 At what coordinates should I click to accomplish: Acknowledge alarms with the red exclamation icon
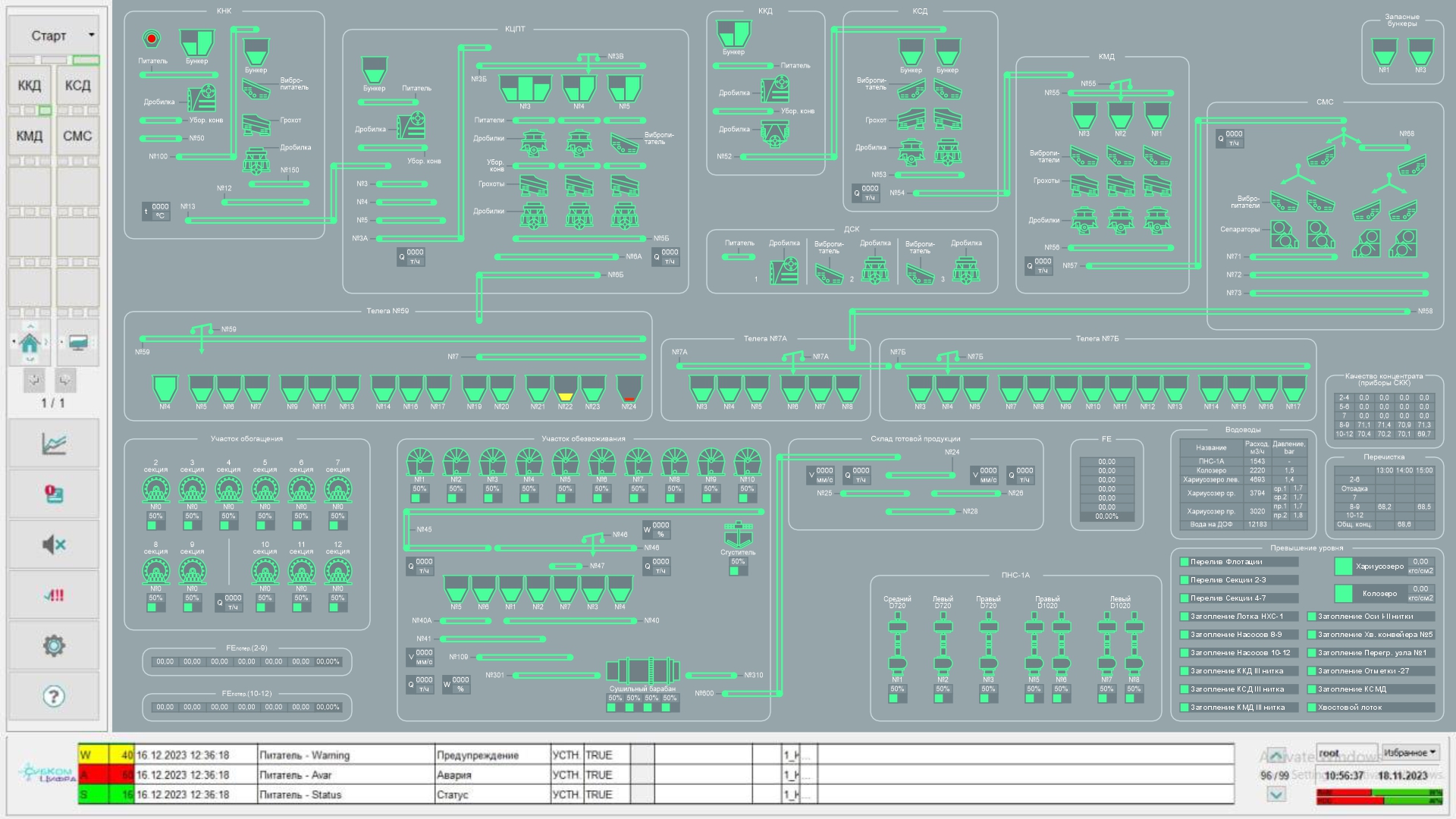53,595
